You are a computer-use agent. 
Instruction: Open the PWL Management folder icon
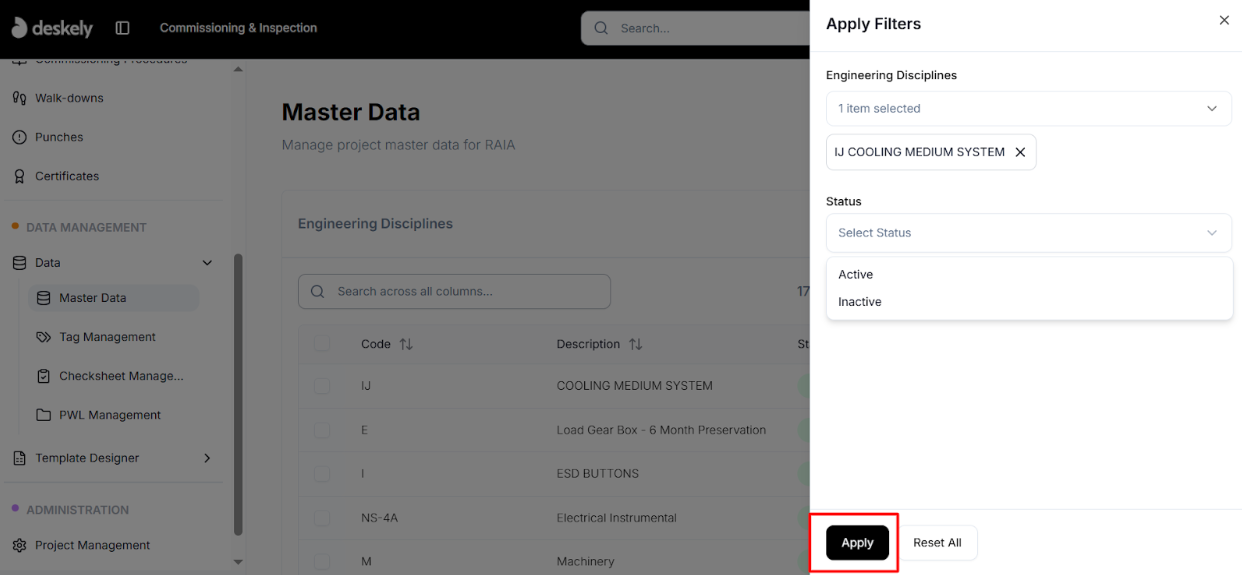42,414
